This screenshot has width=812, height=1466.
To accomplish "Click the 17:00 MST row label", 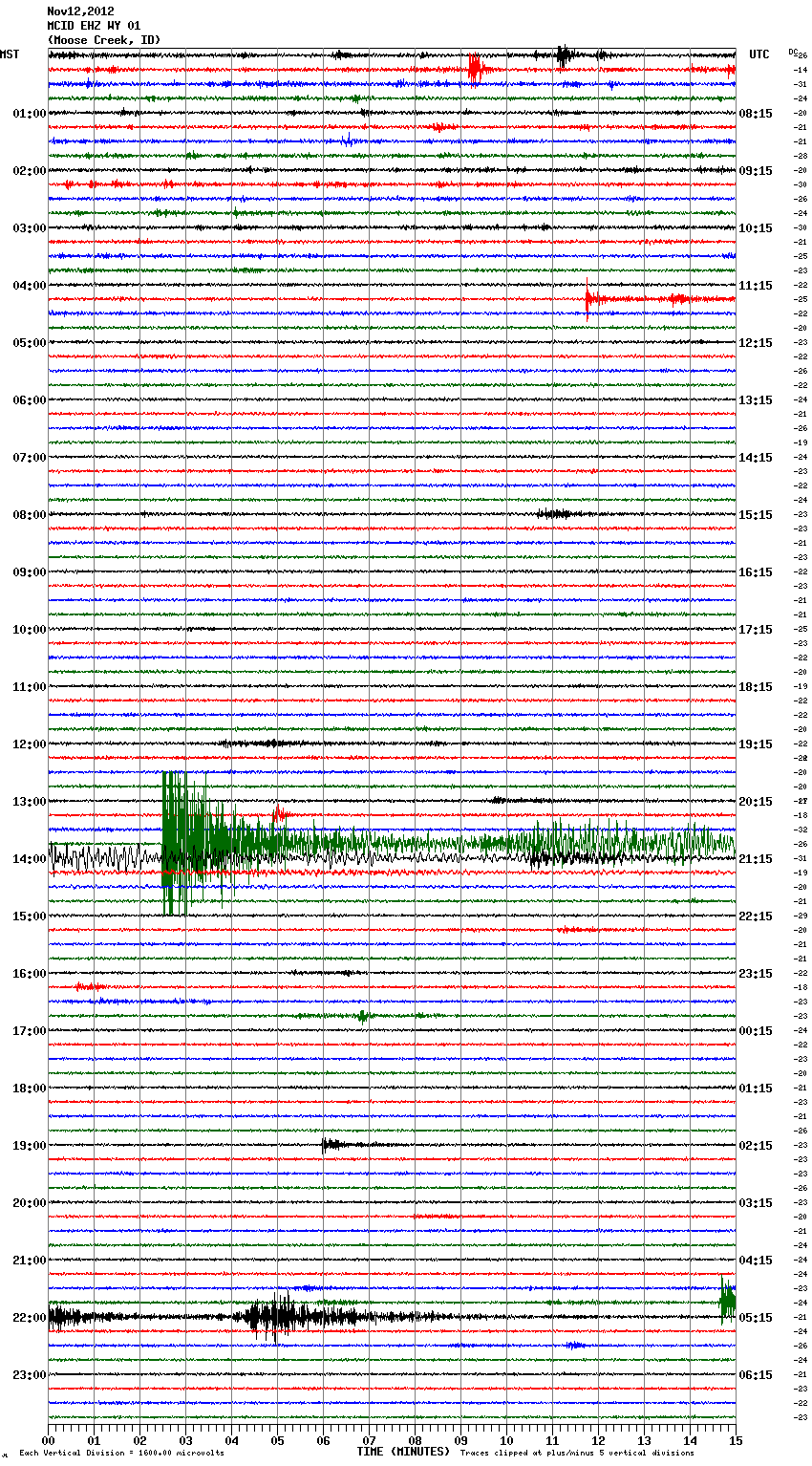I will click(30, 1031).
